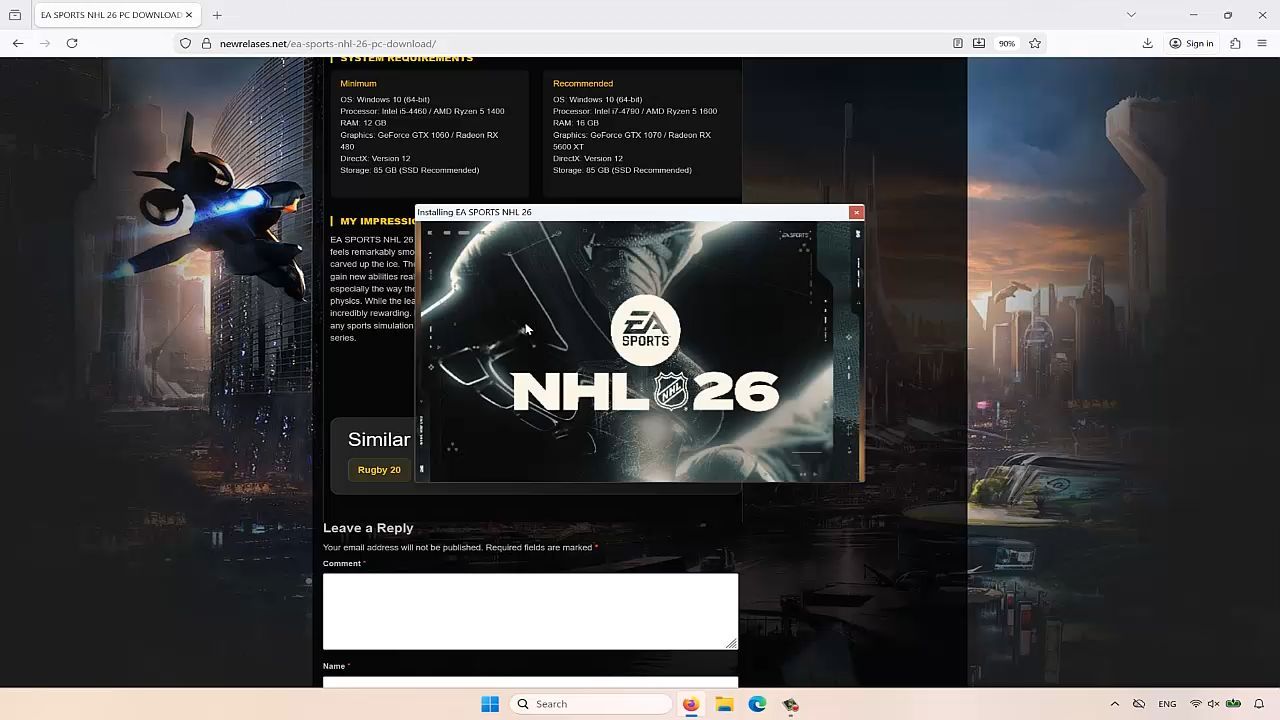Go back to the previous page
1280x720 pixels.
coord(18,43)
